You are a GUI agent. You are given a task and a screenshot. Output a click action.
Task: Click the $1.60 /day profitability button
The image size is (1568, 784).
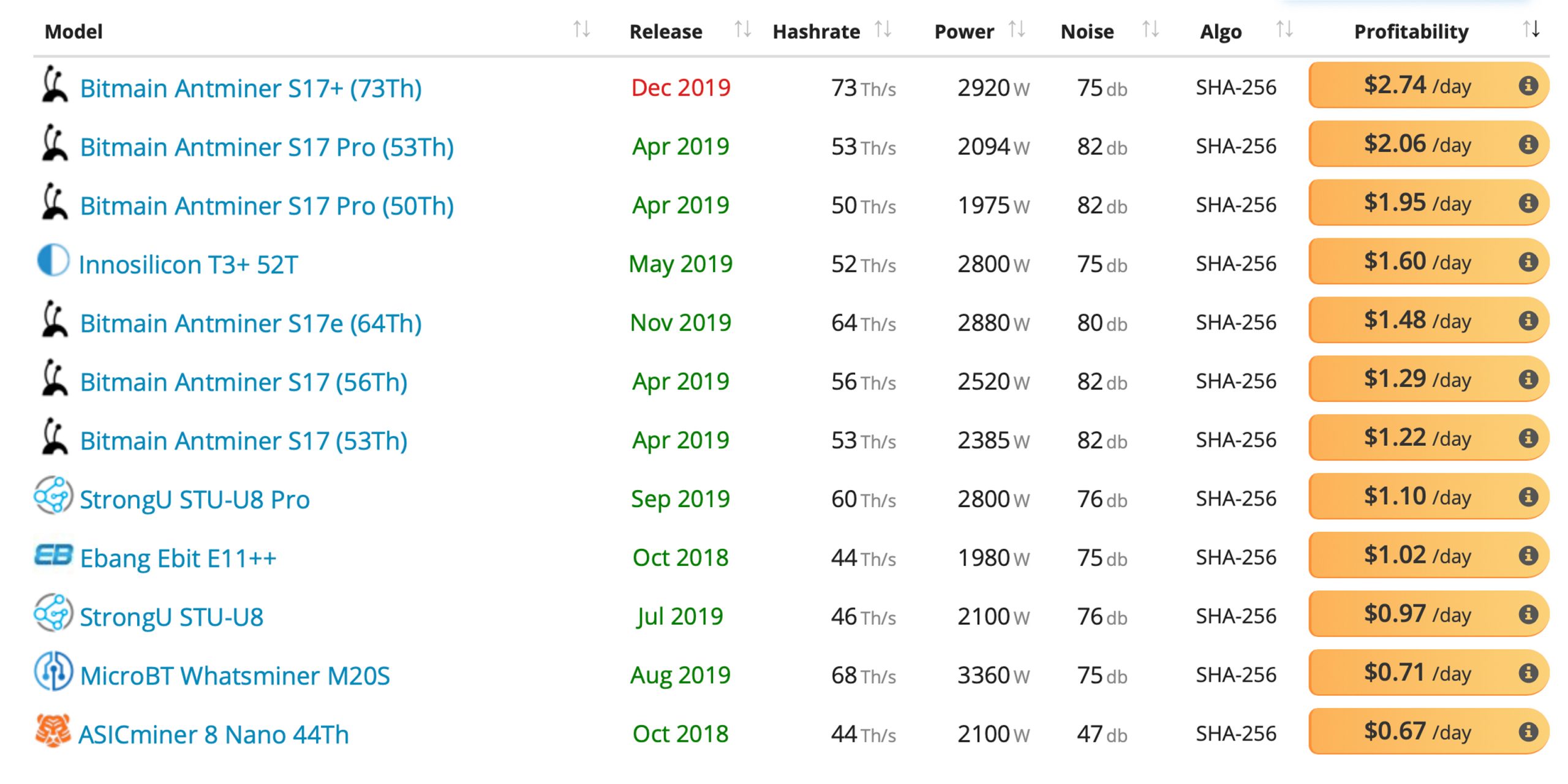(x=1428, y=262)
